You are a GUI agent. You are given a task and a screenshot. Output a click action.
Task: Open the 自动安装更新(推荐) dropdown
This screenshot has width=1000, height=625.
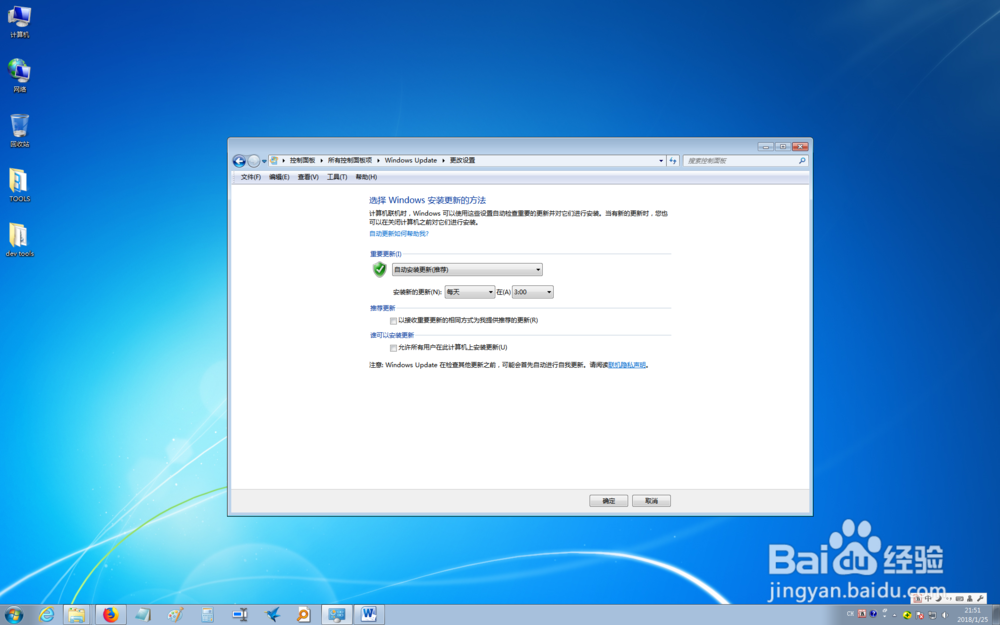(467, 270)
